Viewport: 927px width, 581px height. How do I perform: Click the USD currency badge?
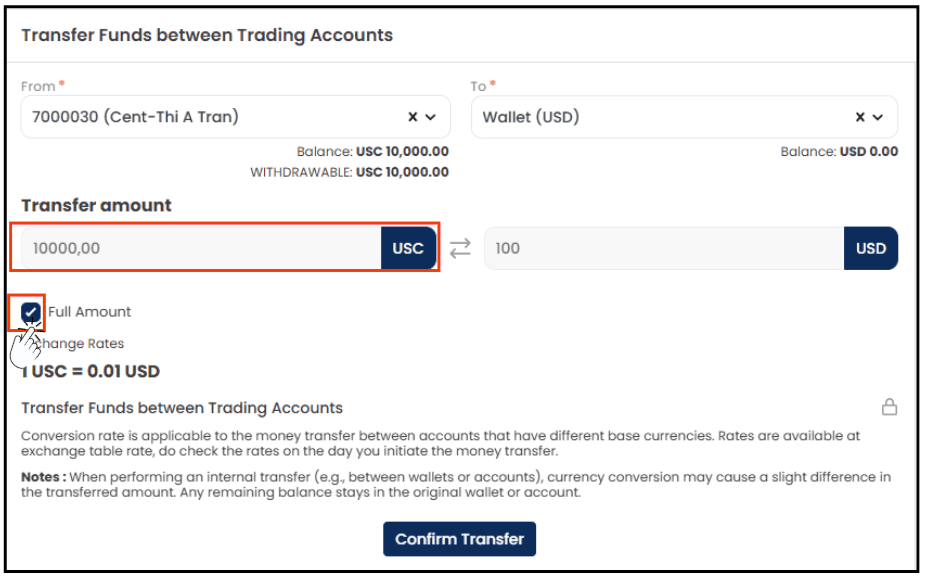871,248
